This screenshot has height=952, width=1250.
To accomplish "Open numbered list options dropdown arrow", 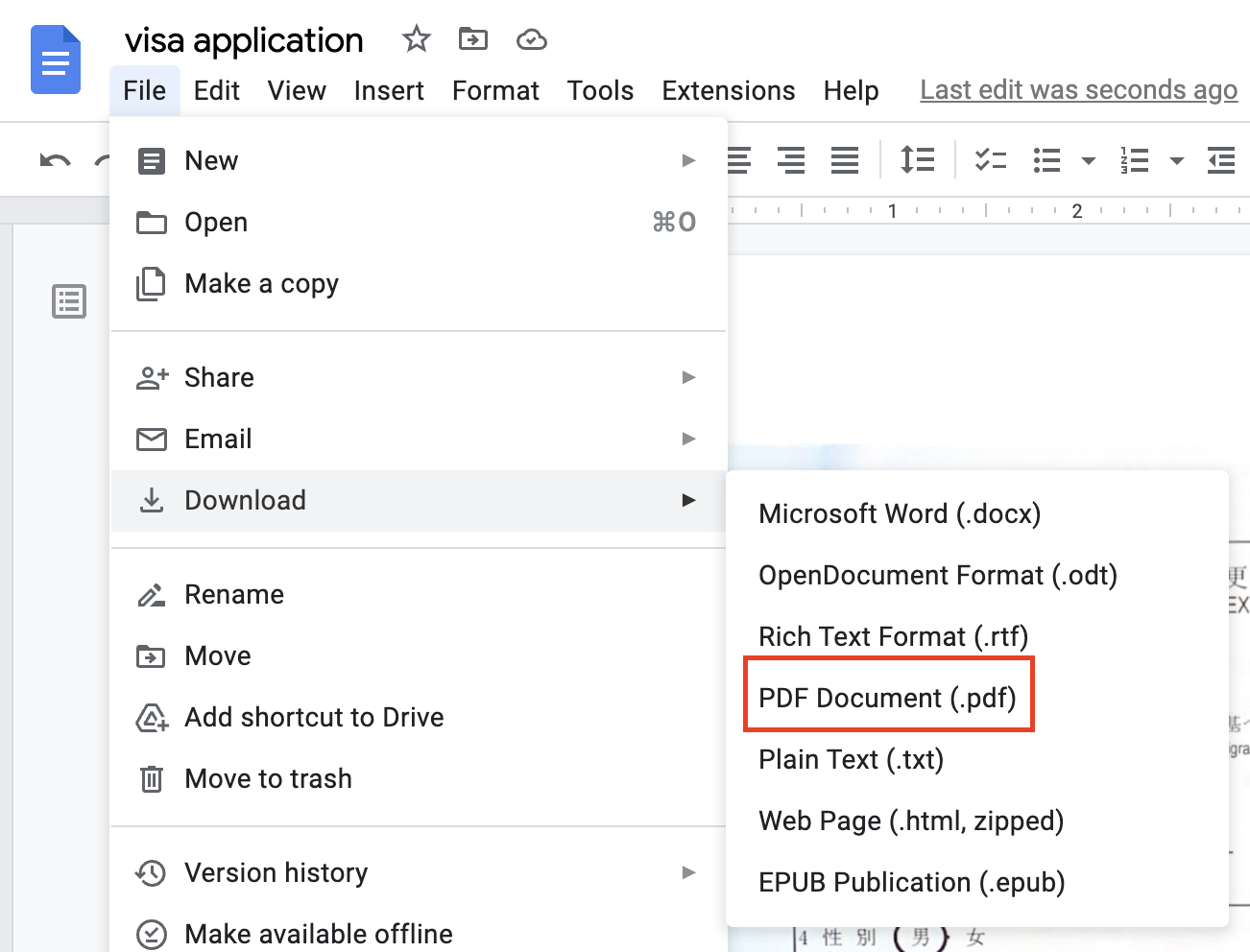I will point(1177,161).
